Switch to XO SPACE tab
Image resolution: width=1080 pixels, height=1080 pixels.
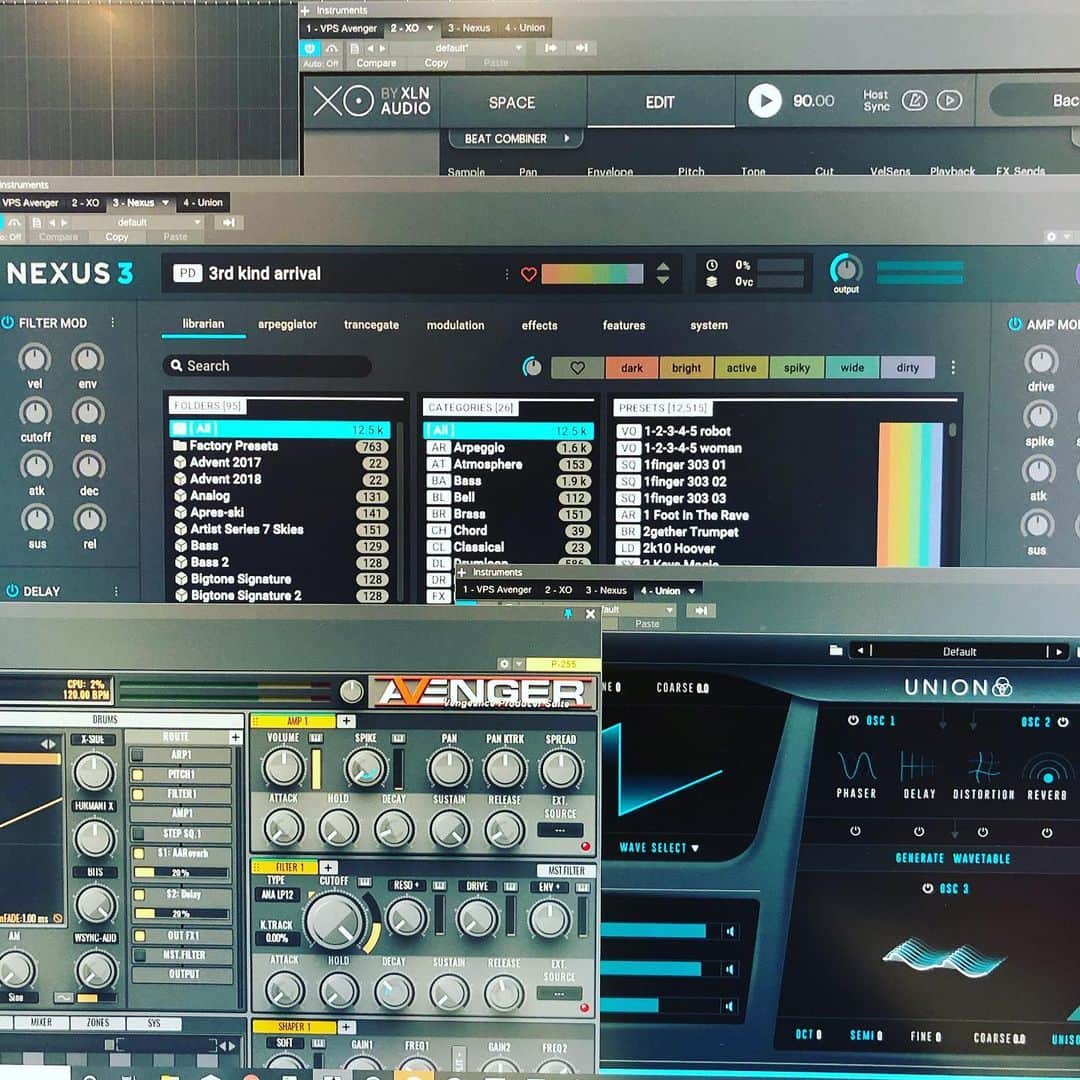(x=512, y=103)
